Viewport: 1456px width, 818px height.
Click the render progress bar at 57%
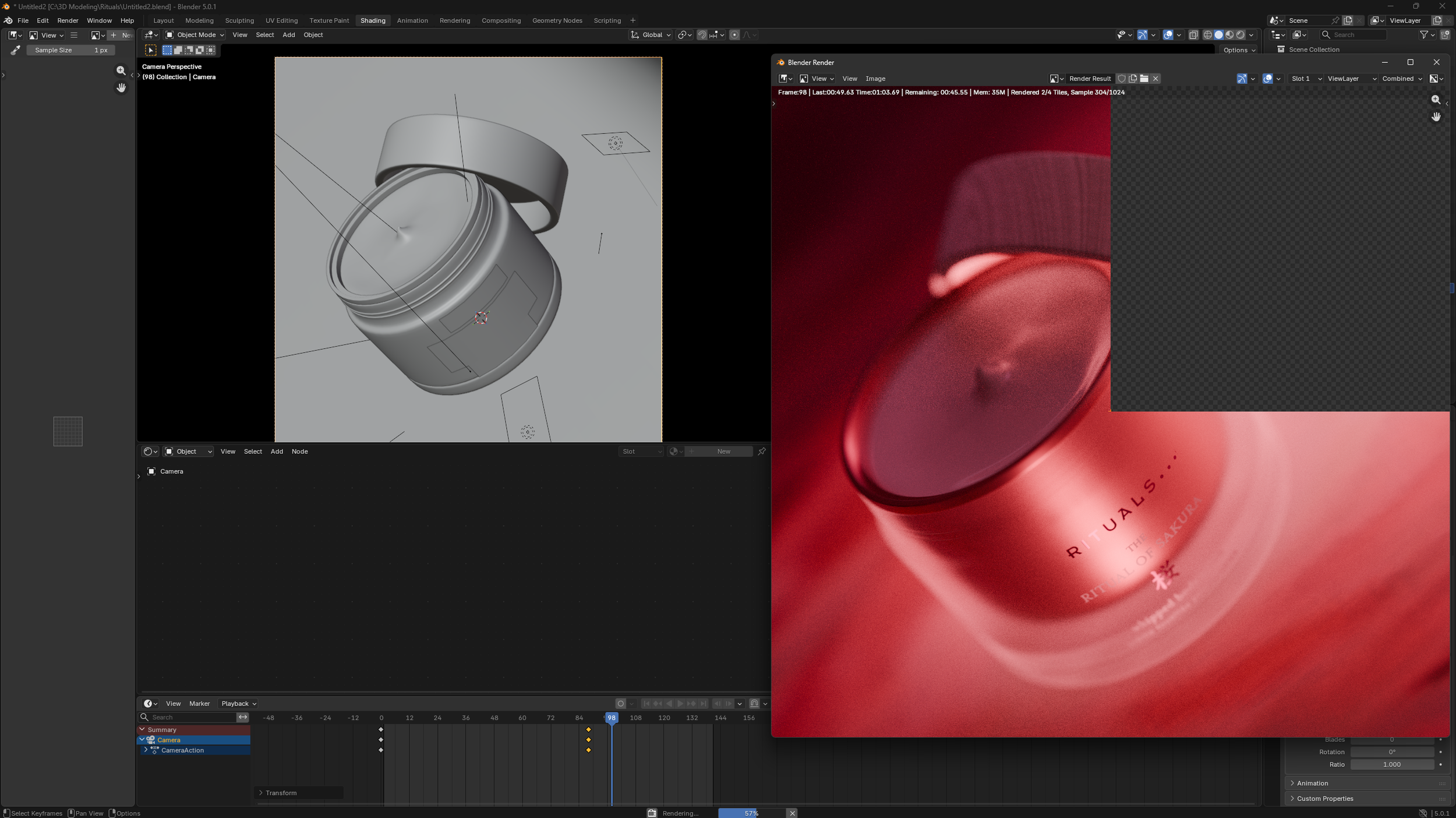point(751,813)
